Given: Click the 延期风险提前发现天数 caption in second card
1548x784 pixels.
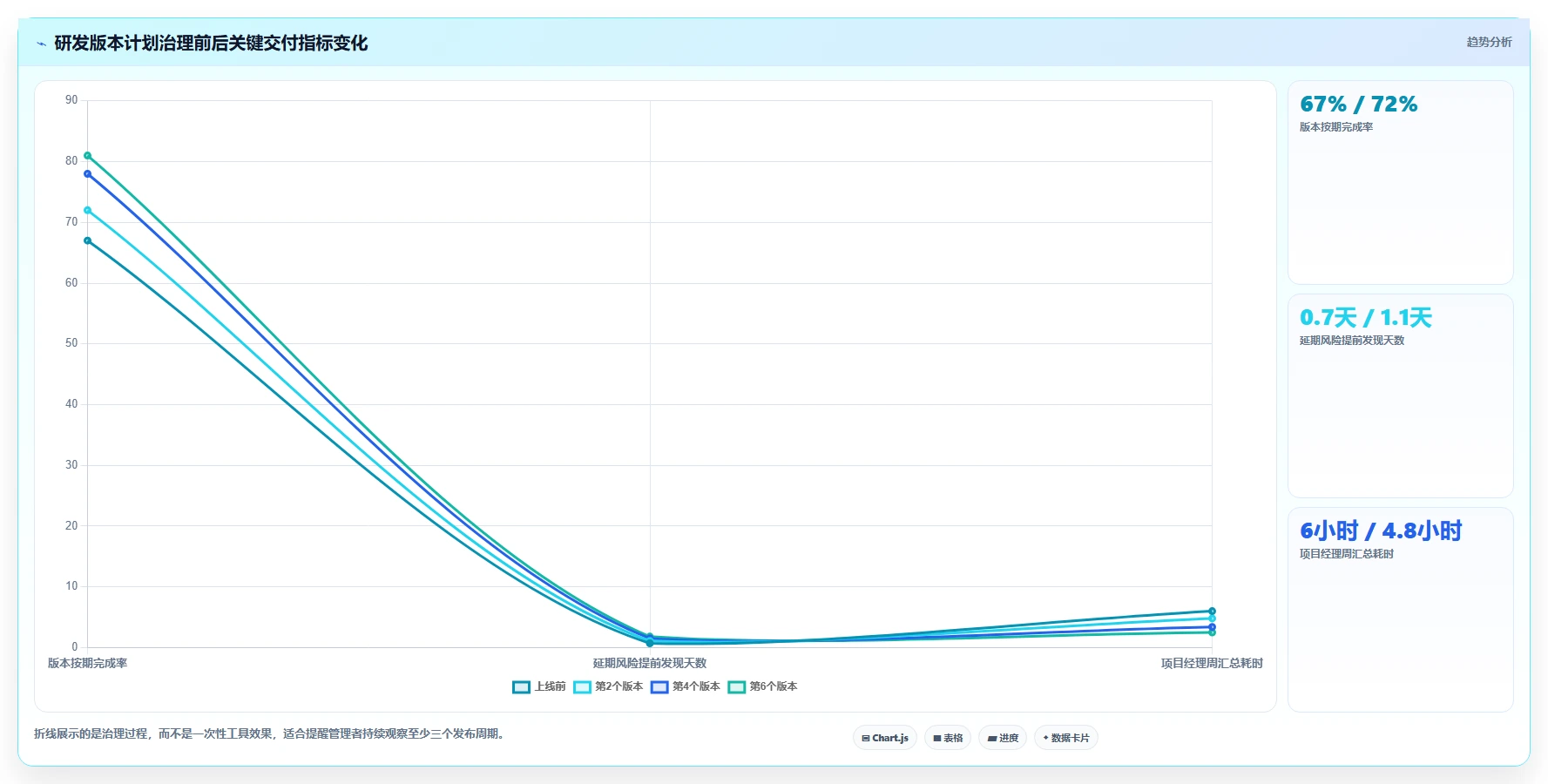Looking at the screenshot, I should point(1352,341).
